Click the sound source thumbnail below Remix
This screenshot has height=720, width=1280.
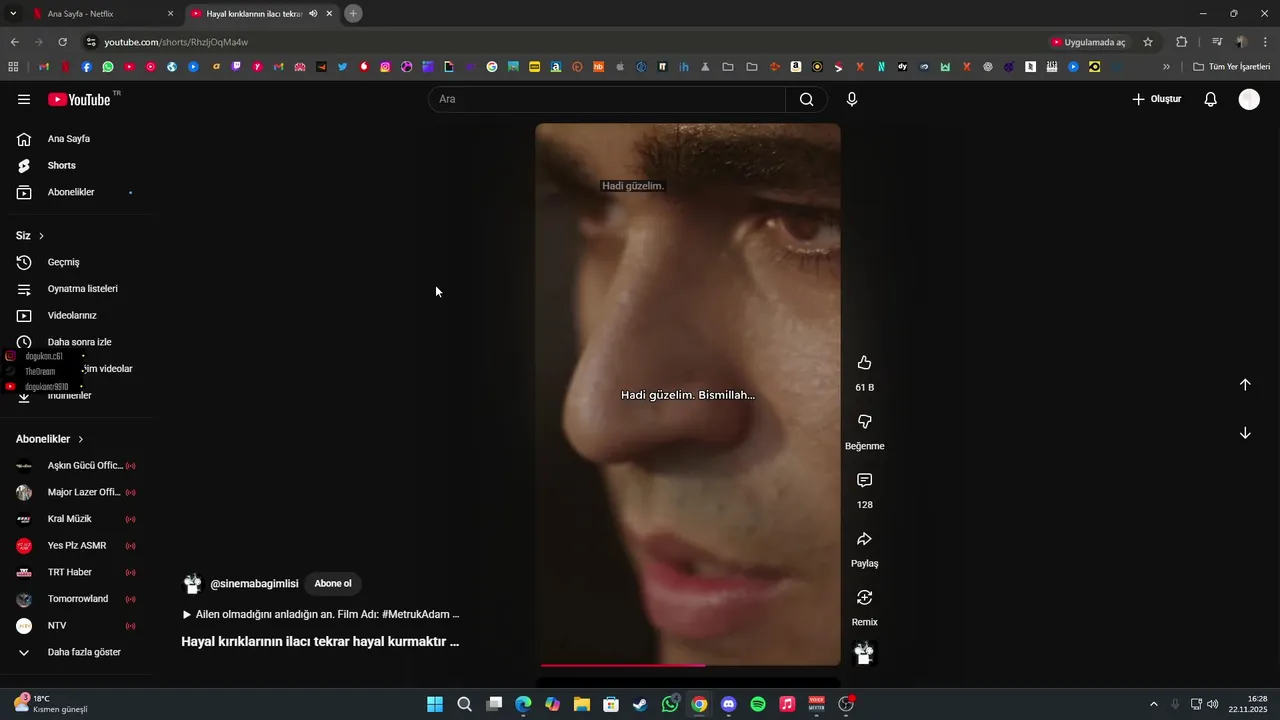pyautogui.click(x=865, y=653)
